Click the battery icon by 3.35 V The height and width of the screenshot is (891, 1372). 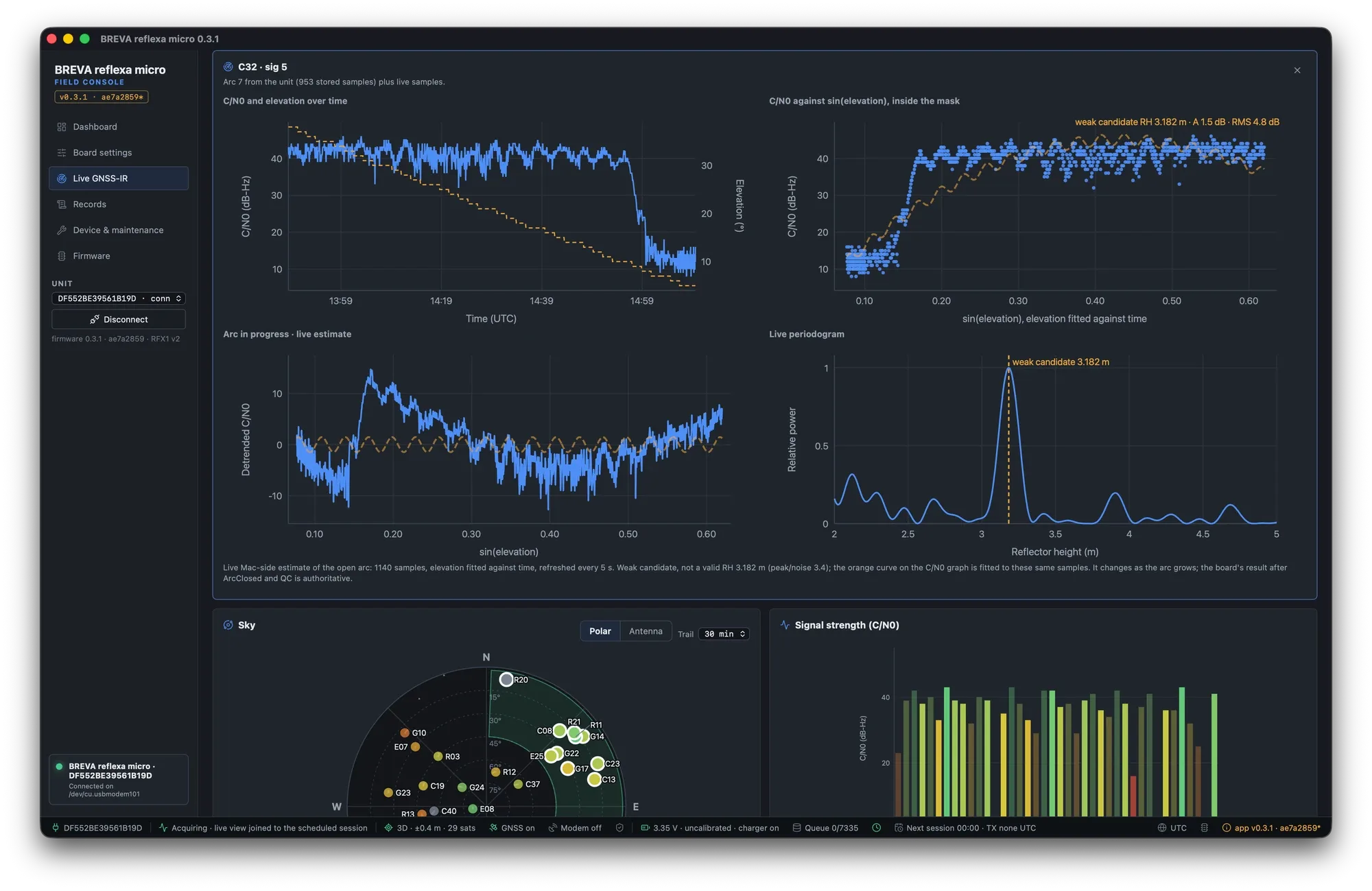click(645, 828)
